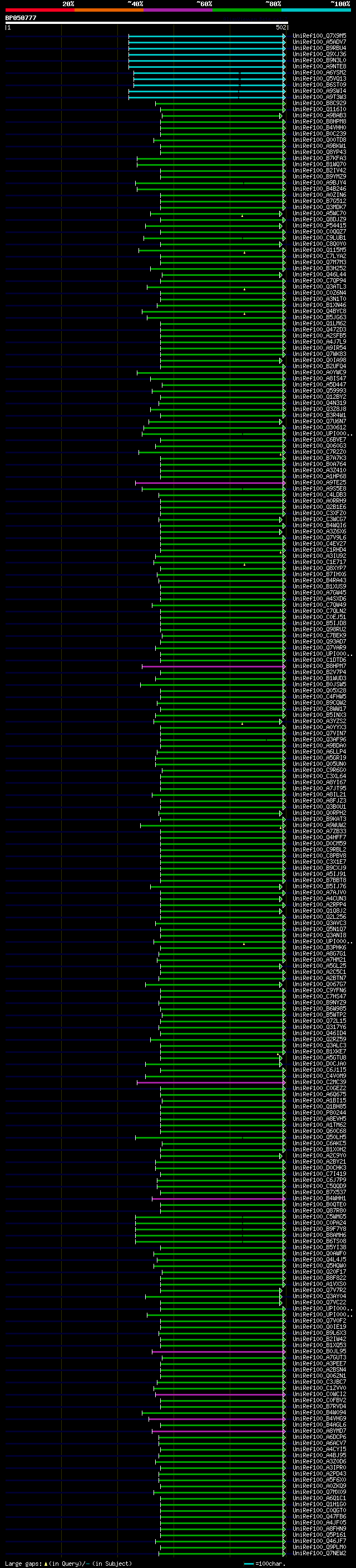
Task: Select hit label UniRef100_C9RBL2
Action: [319, 850]
